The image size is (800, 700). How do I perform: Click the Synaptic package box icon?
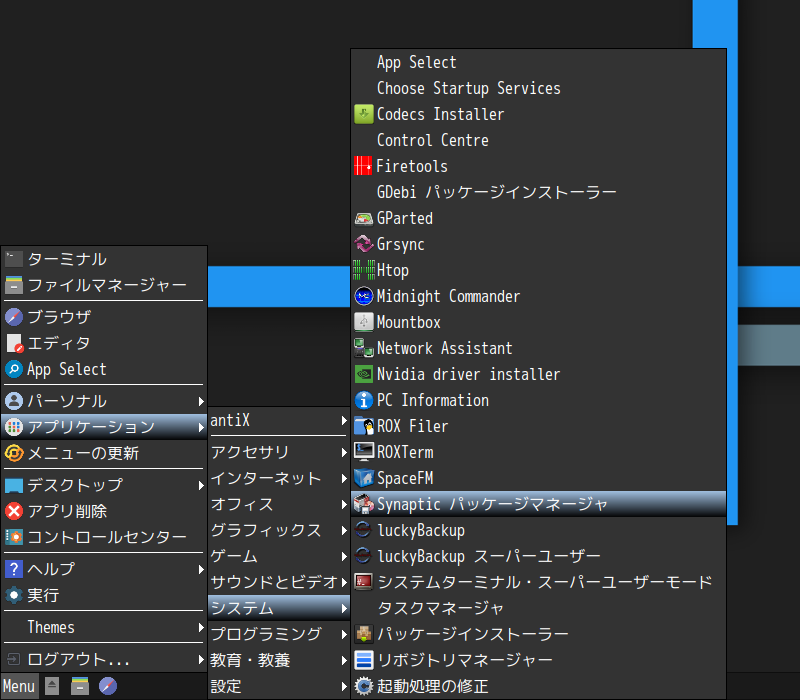363,504
